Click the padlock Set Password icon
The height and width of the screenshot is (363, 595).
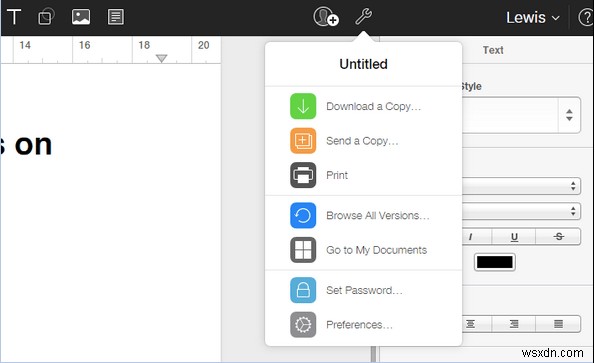303,290
